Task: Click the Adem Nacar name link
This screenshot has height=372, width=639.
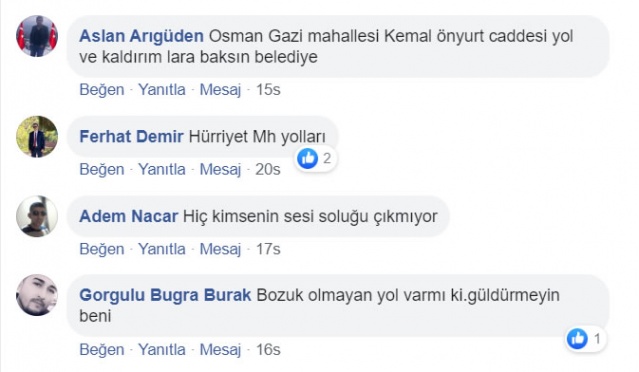Action: coord(128,216)
